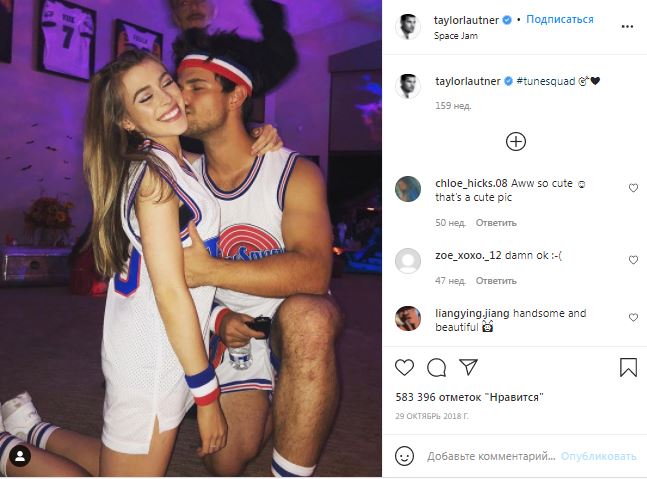Open chloe_hicks.08's profile avatar
Screen dimensions: 647x479
click(408, 188)
